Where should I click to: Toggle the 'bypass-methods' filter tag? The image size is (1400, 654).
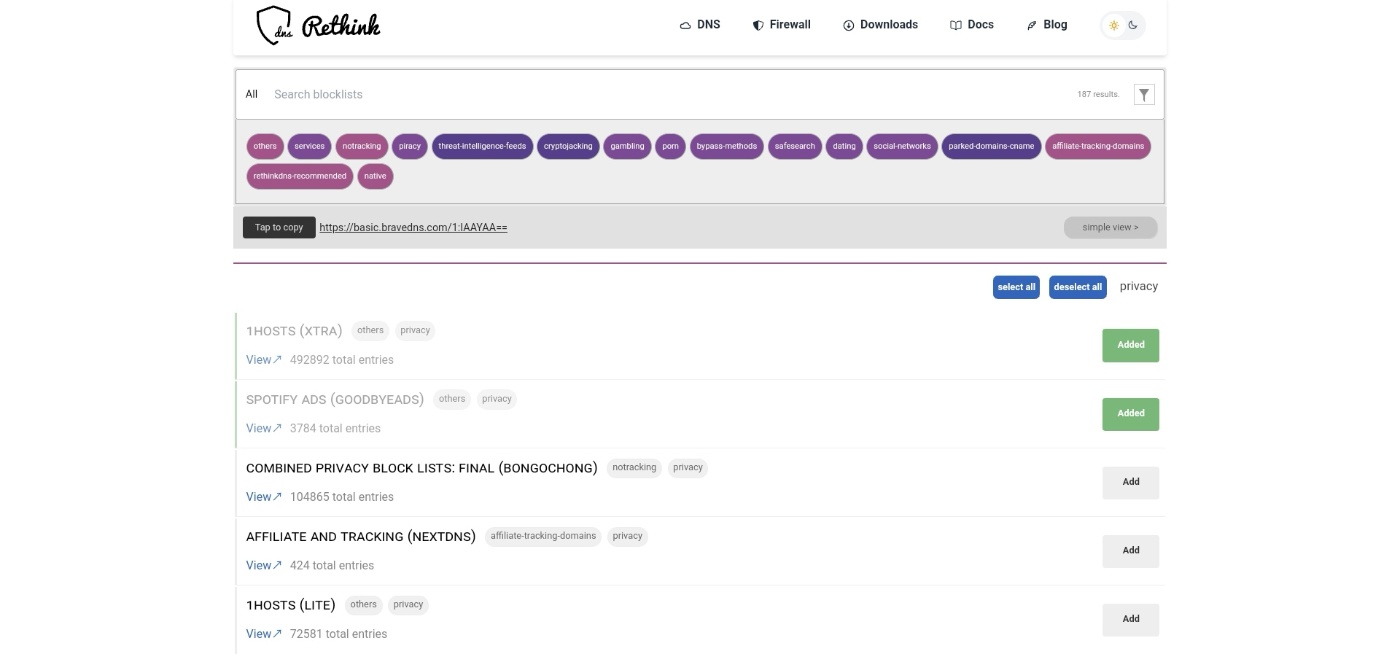727,146
